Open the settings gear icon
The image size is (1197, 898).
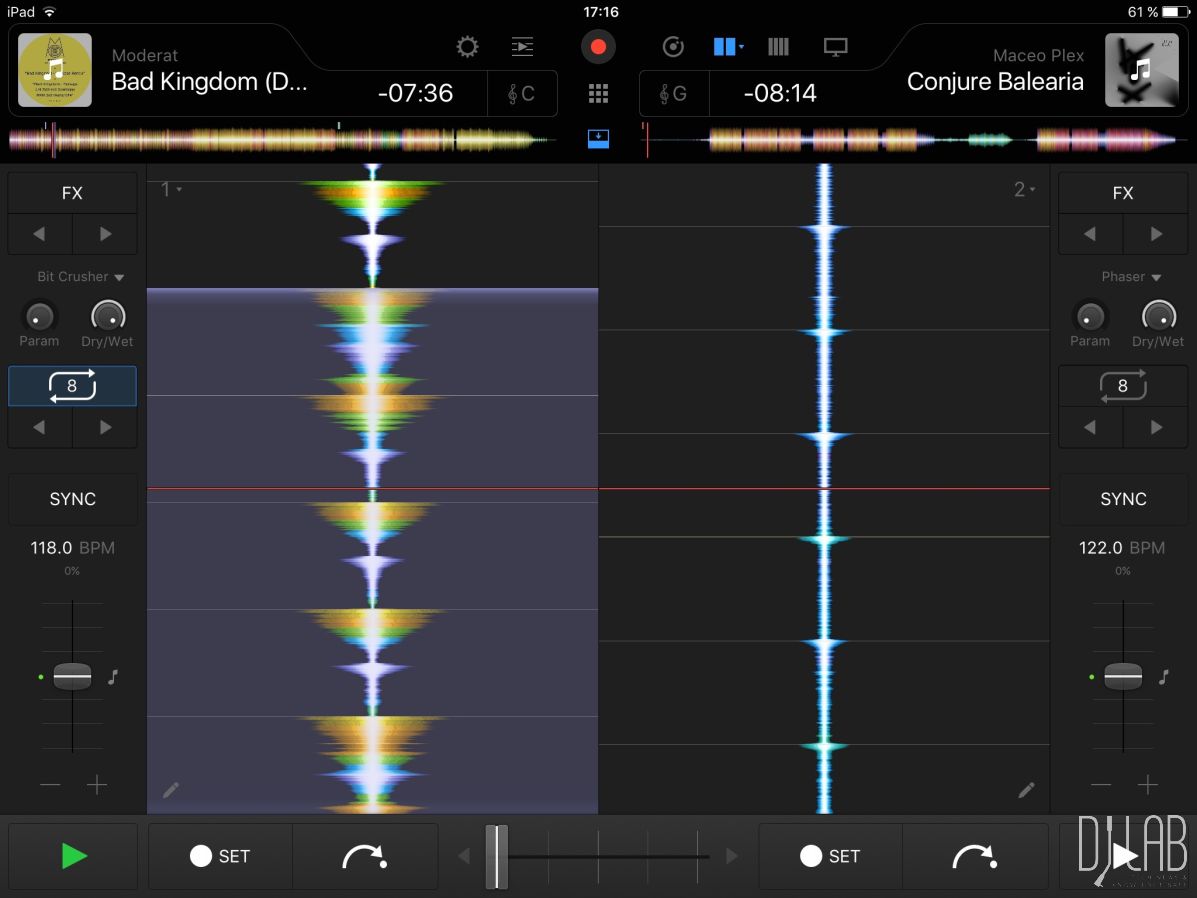click(x=467, y=47)
